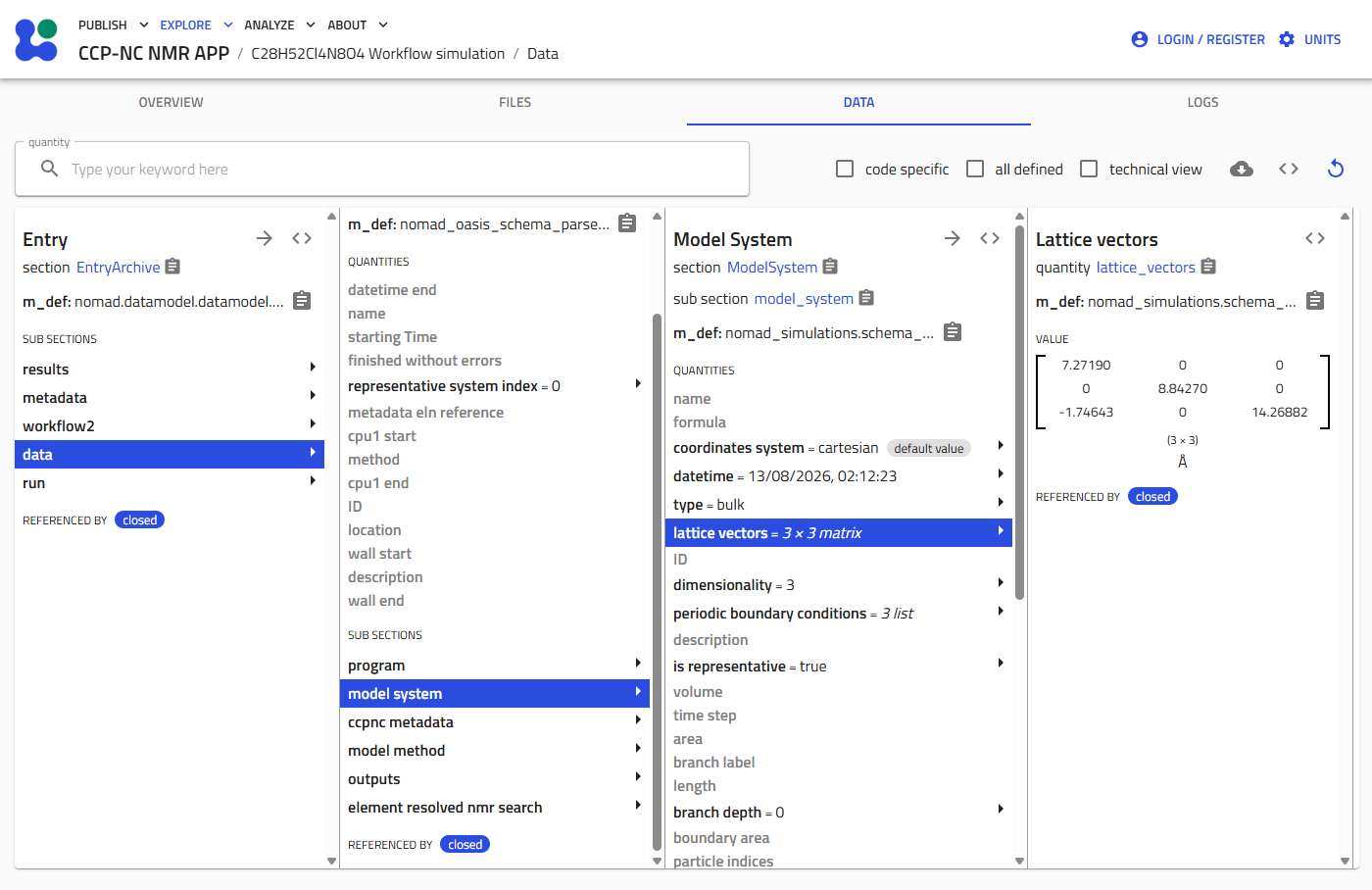Switch to the Files tab
The width and height of the screenshot is (1372, 890).
515,102
